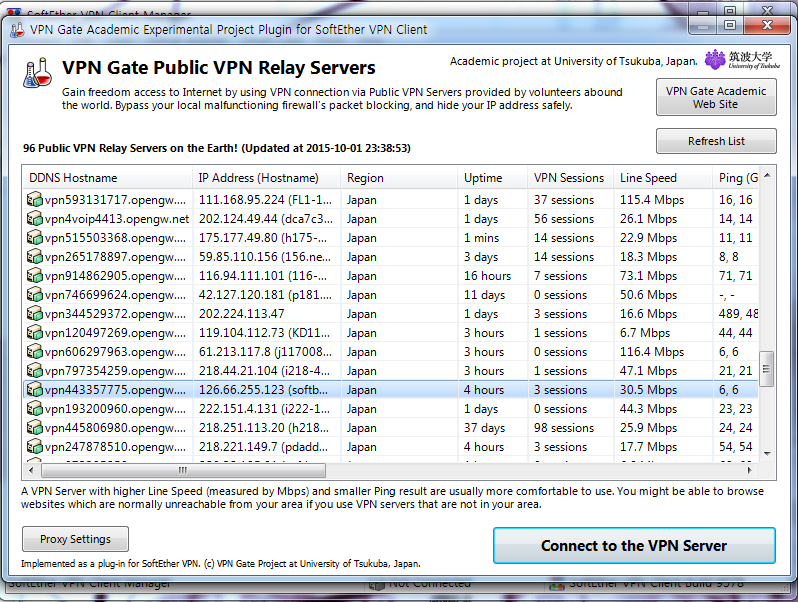The image size is (798, 602).
Task: Click server icon for vpn4voip4413.opengw.net row
Action: pos(35,218)
